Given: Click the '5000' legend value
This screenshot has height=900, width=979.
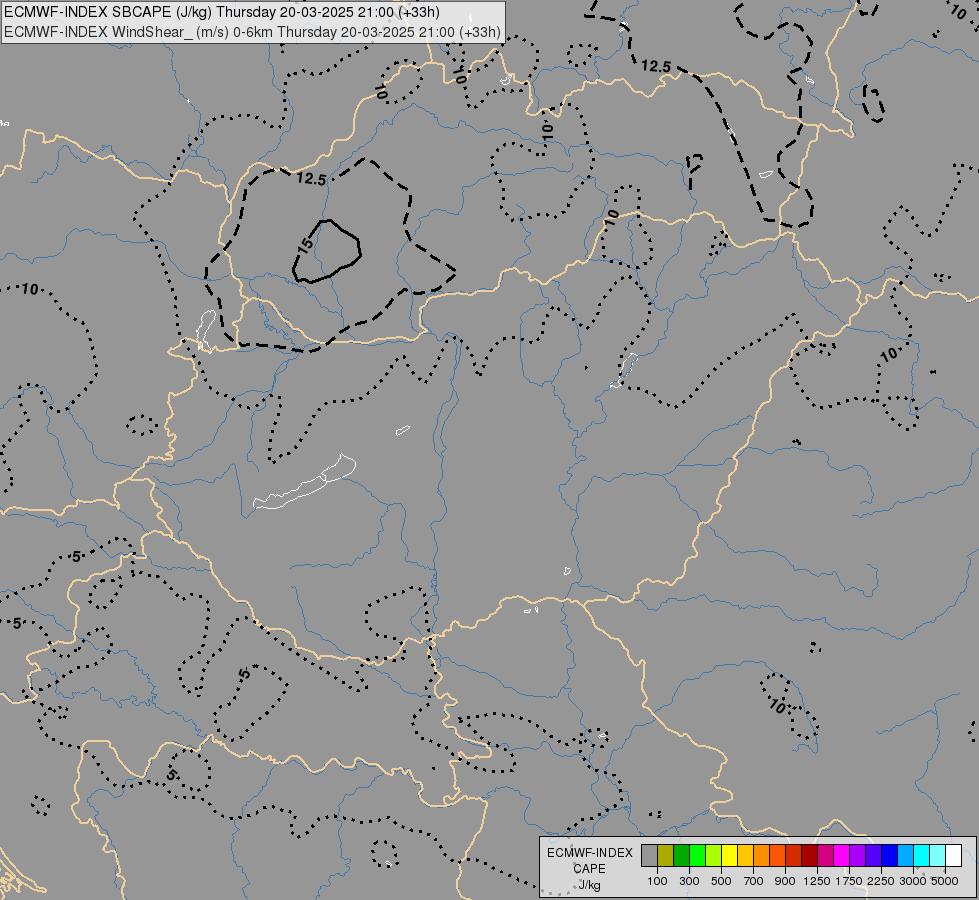Looking at the screenshot, I should (x=945, y=881).
